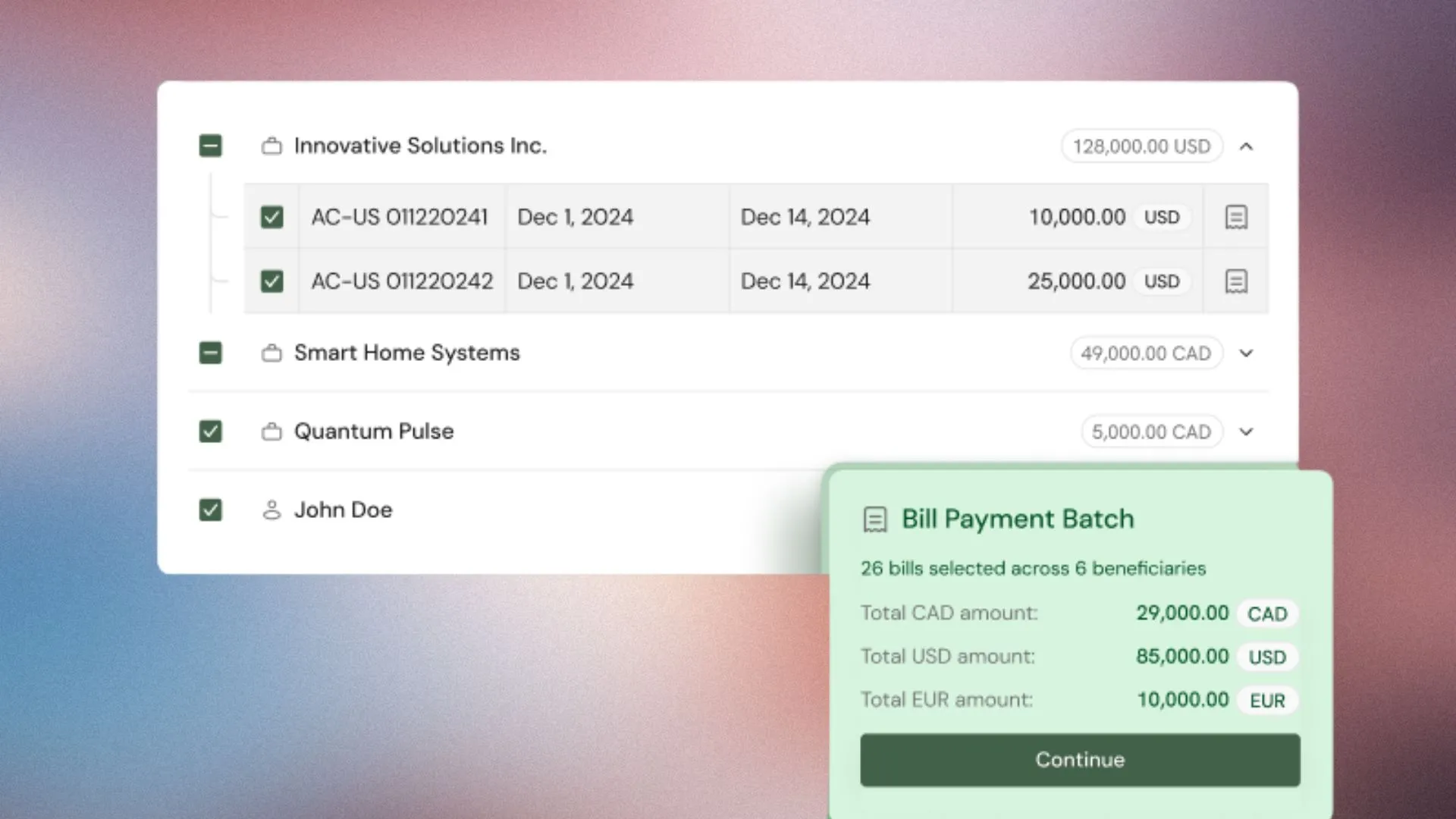Uncheck bill AC-US 011220242 checkbox
The width and height of the screenshot is (1456, 819).
click(271, 281)
